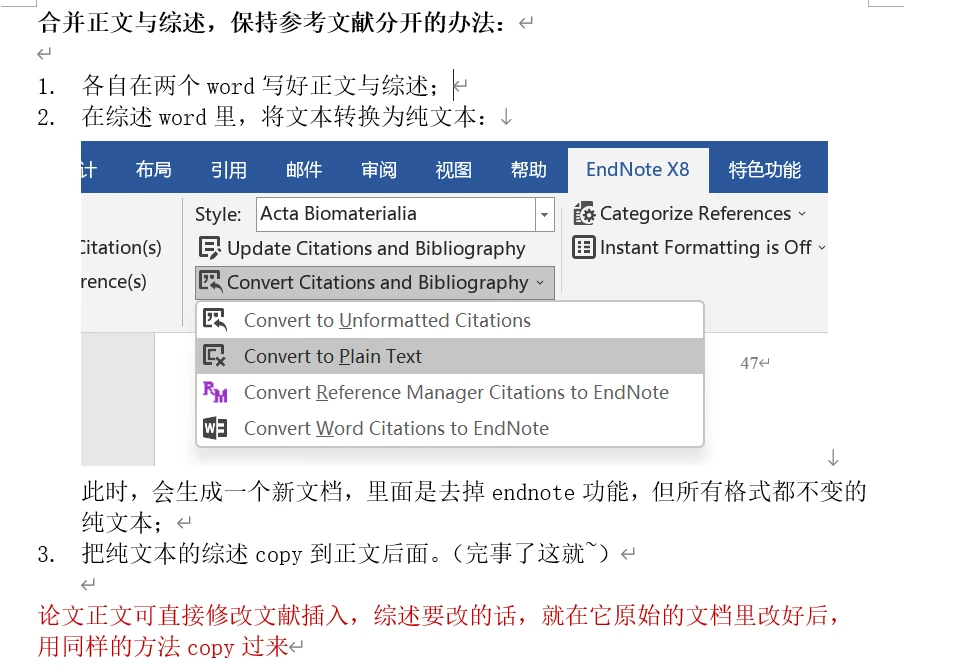
Task: Click the Categorize References gear icon
Action: 584,213
